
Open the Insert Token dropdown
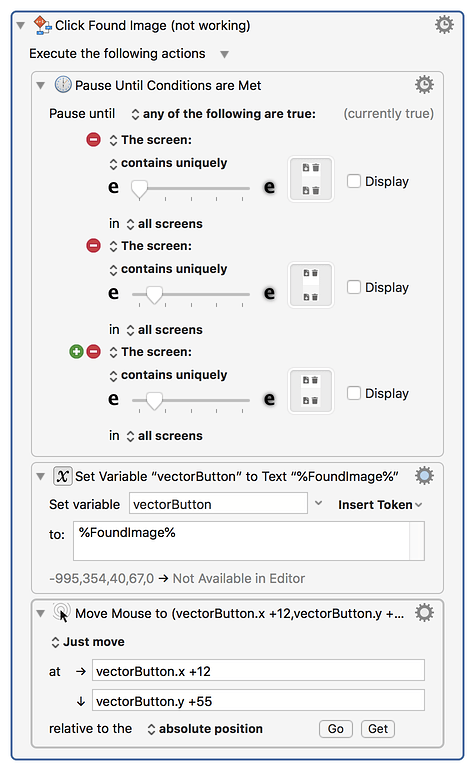(380, 504)
